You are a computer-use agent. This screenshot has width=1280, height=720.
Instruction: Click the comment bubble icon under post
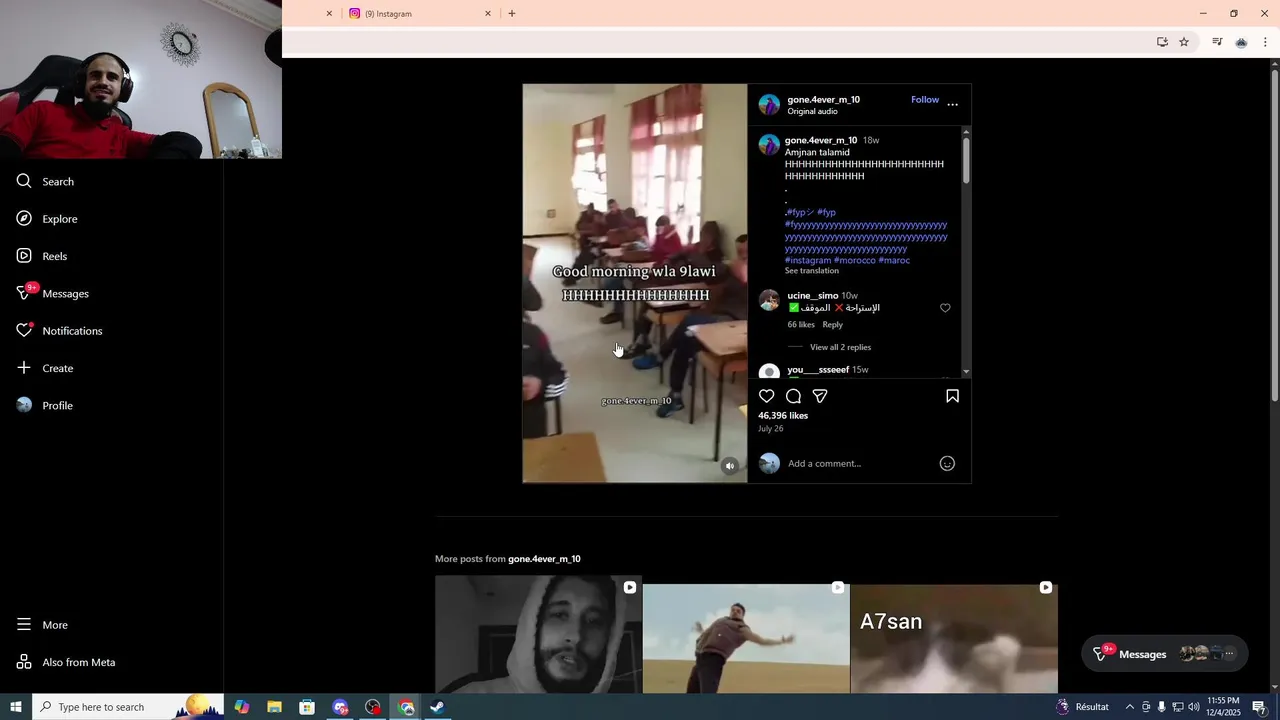[x=793, y=396]
